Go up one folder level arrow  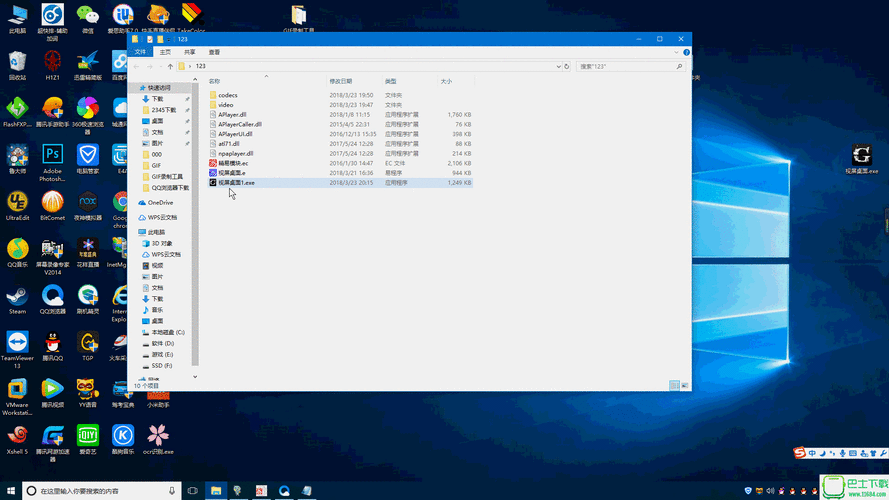tap(170, 66)
